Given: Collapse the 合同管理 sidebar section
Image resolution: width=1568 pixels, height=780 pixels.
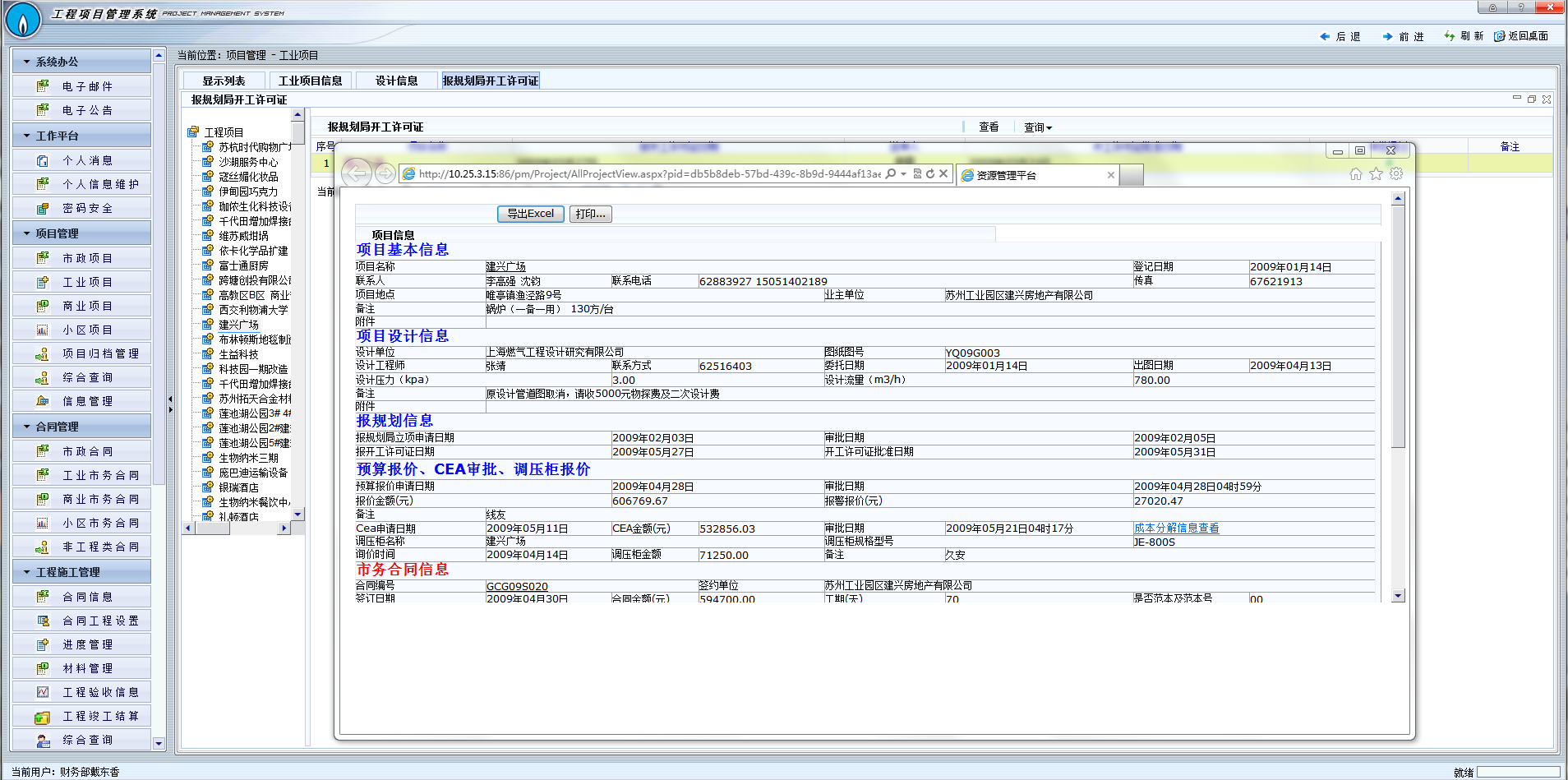Looking at the screenshot, I should tap(27, 427).
